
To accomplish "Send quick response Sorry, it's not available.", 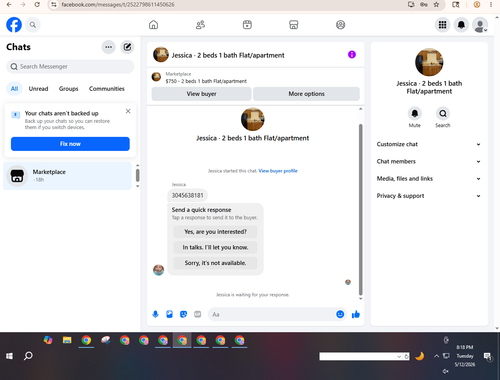I will pos(215,263).
